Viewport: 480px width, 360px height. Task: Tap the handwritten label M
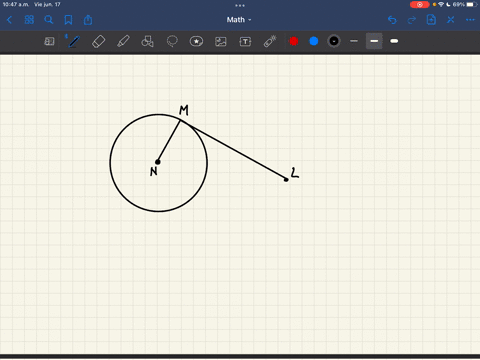pyautogui.click(x=184, y=110)
